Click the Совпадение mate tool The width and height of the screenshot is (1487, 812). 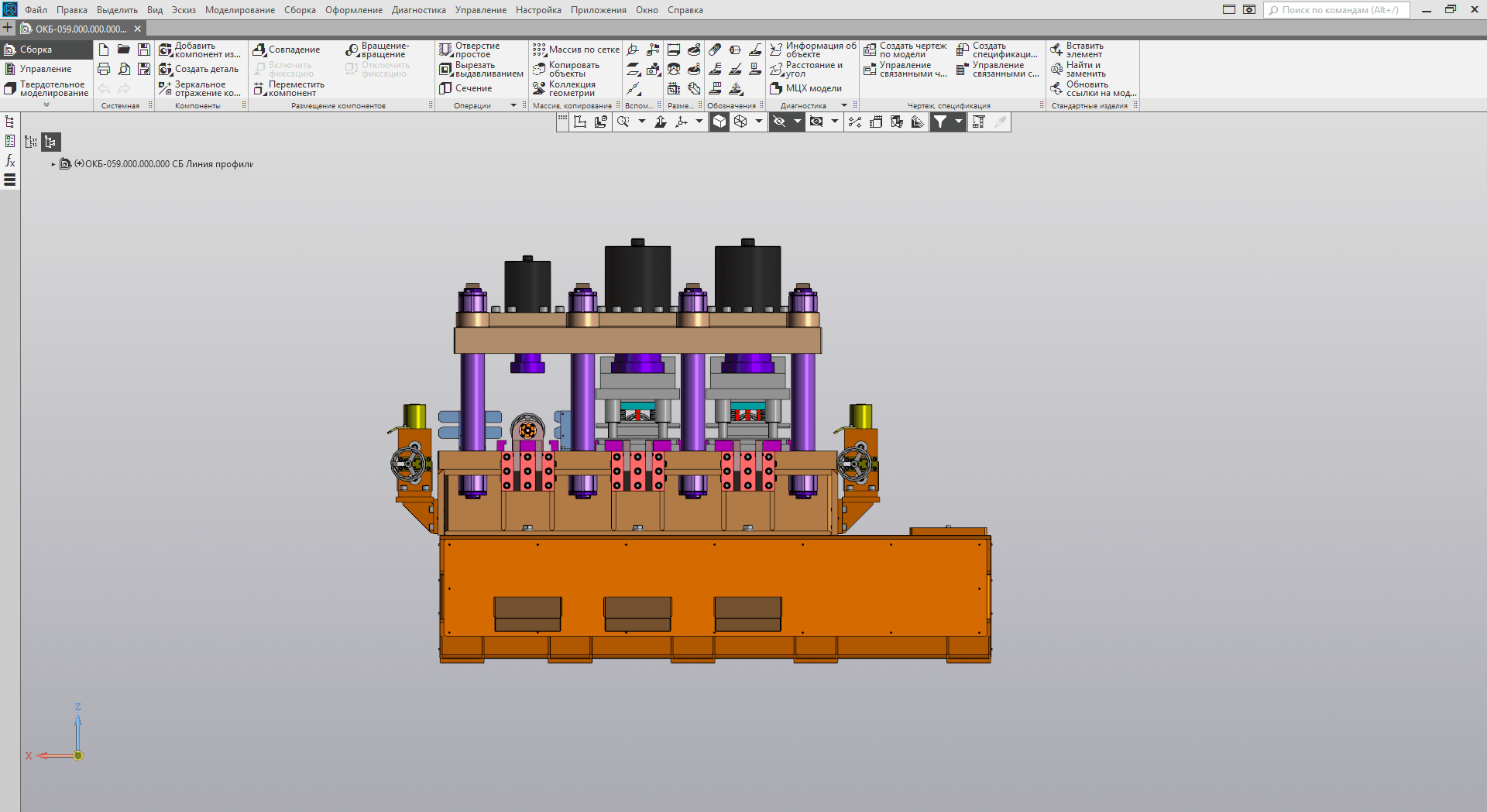point(287,50)
